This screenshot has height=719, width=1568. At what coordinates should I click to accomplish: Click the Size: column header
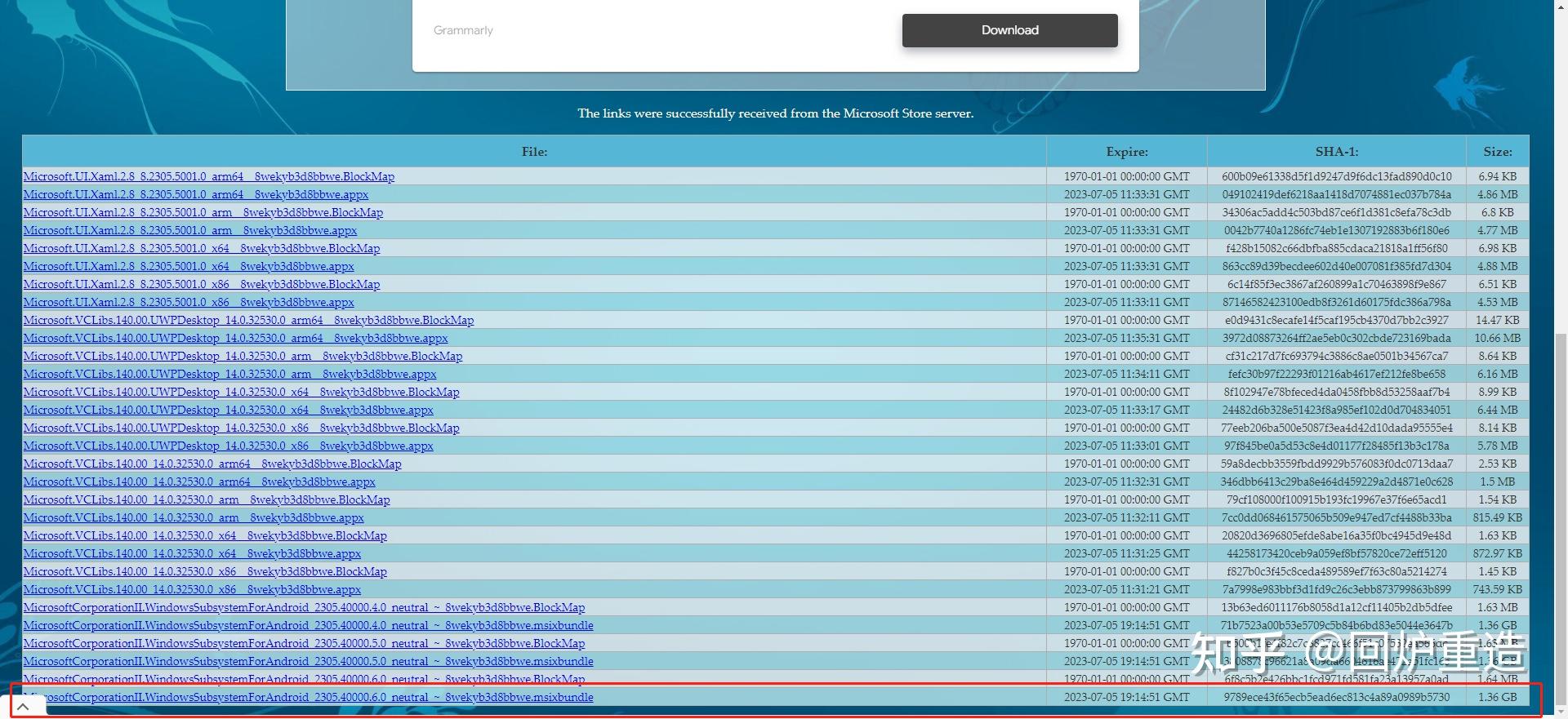(1498, 152)
